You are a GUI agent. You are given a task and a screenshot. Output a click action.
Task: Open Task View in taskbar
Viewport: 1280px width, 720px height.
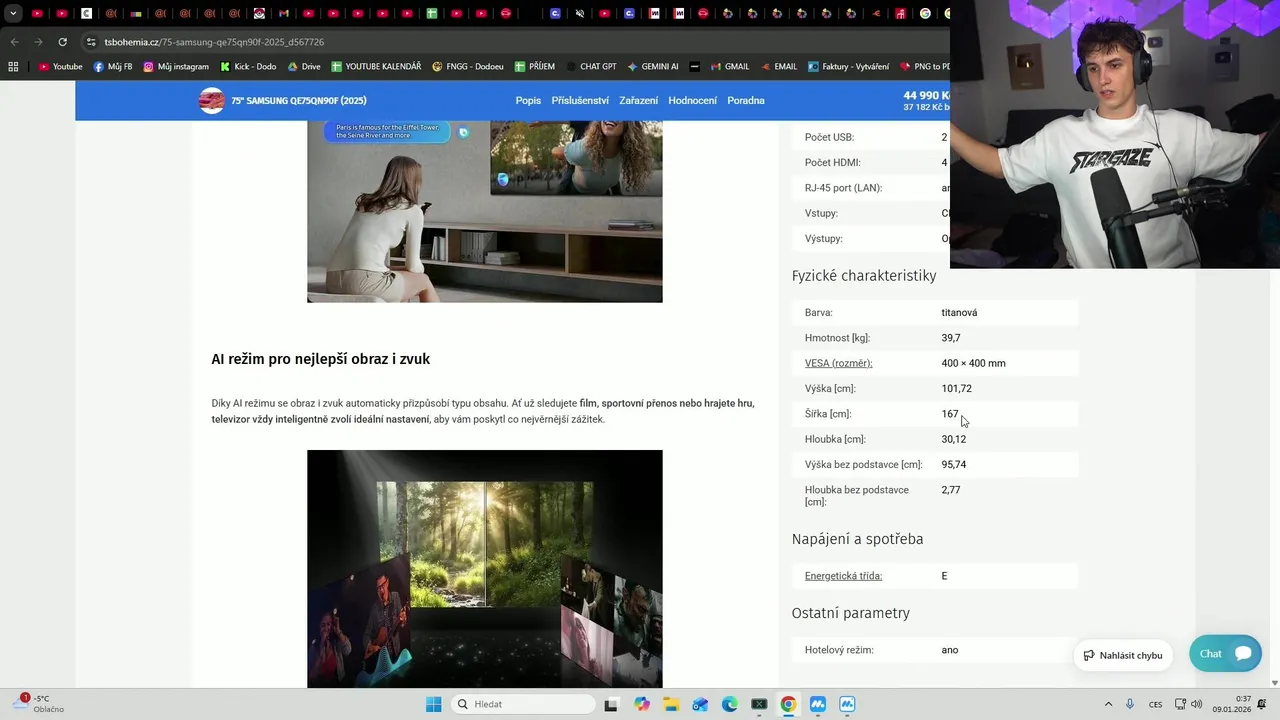point(611,704)
